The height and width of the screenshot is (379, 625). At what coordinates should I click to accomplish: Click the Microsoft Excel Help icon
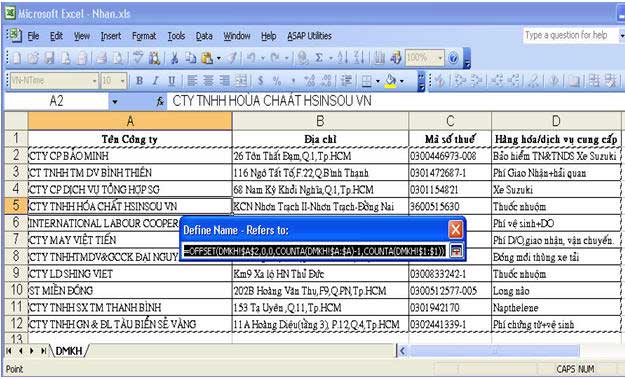point(453,59)
